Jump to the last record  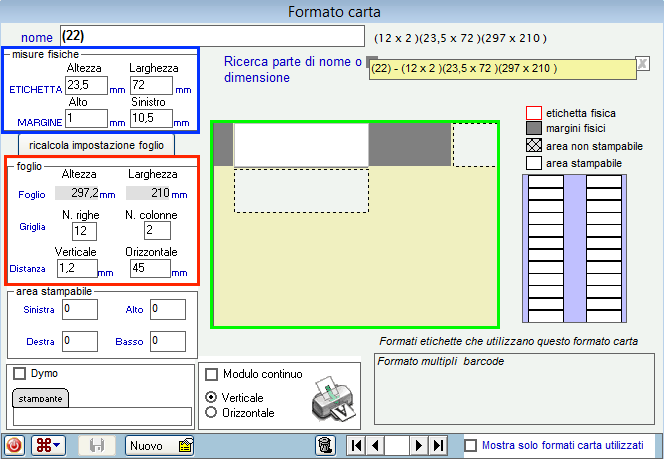[438, 445]
